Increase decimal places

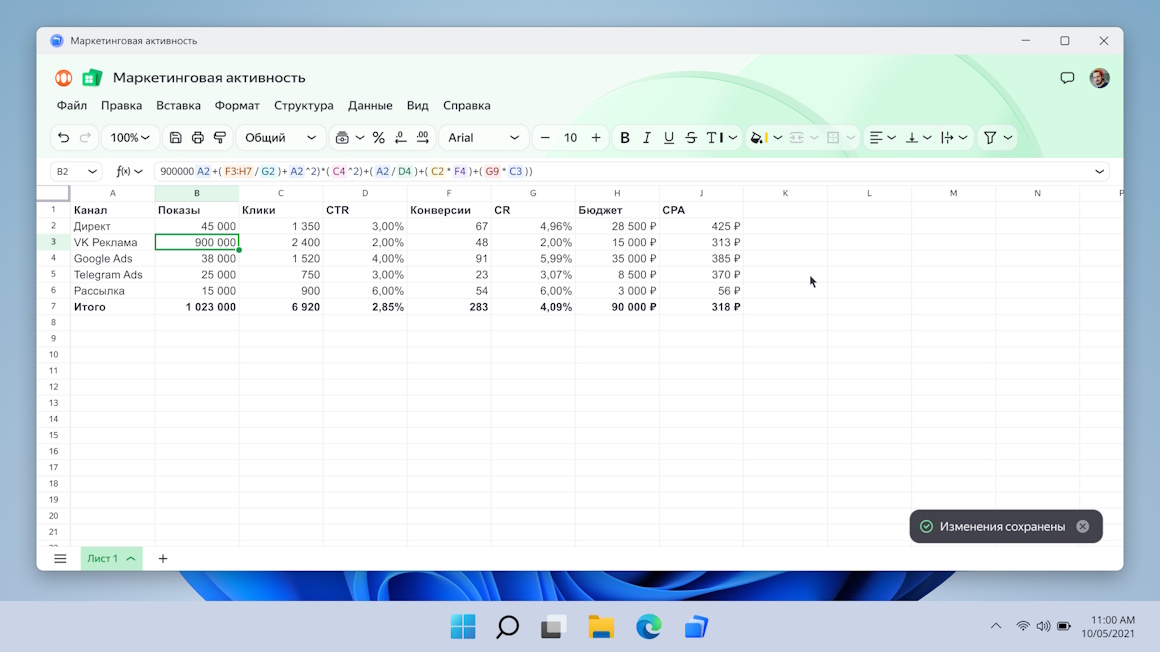(x=422, y=138)
